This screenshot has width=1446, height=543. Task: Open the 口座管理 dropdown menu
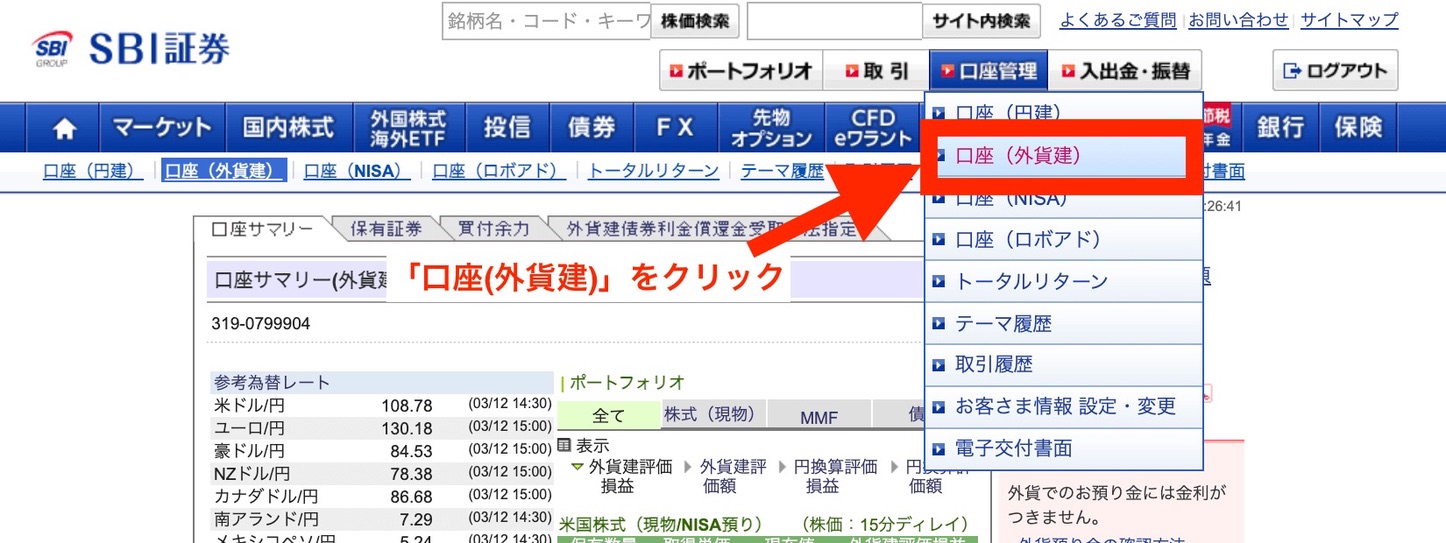pos(988,71)
